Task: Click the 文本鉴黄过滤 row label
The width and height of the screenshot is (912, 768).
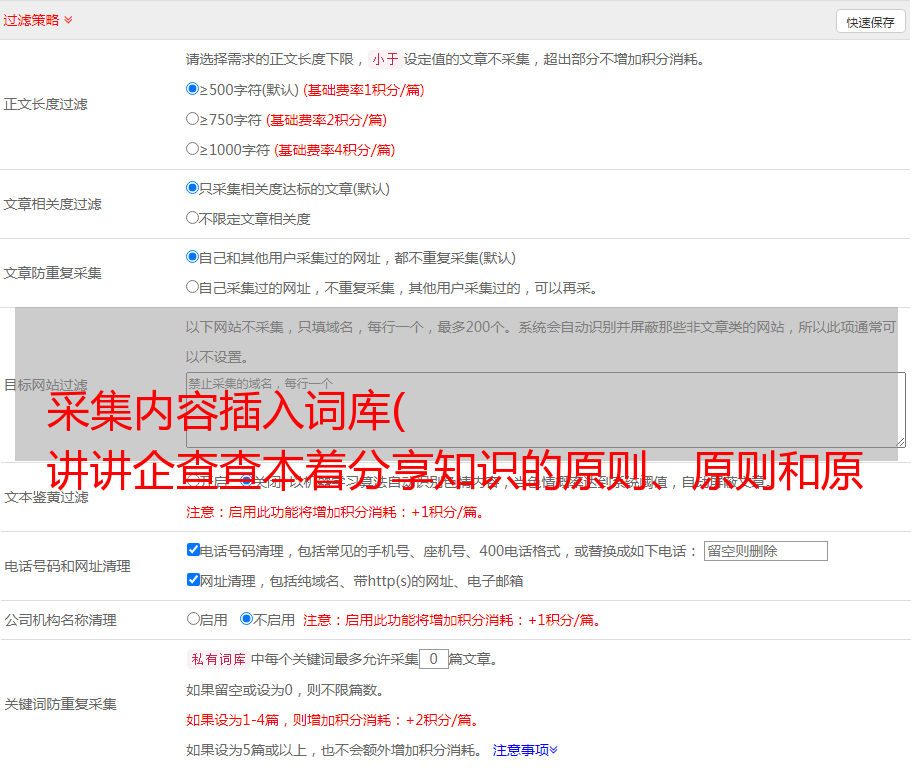Action: pyautogui.click(x=47, y=497)
